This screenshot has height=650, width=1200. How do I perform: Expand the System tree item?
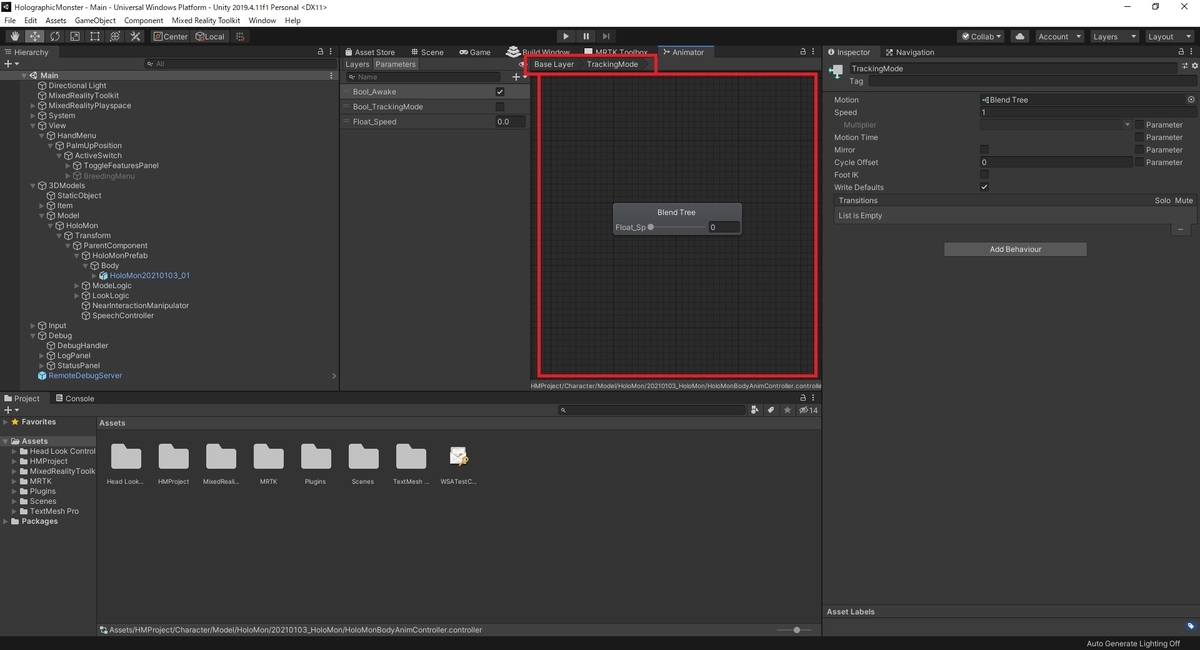(x=33, y=116)
